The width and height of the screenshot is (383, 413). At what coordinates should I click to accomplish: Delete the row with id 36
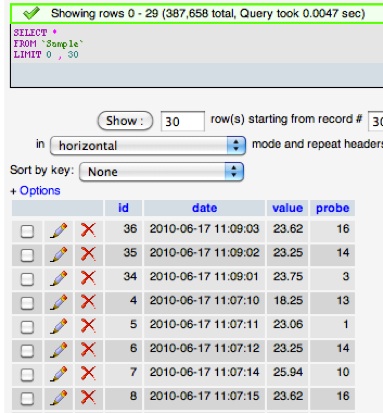pyautogui.click(x=88, y=230)
